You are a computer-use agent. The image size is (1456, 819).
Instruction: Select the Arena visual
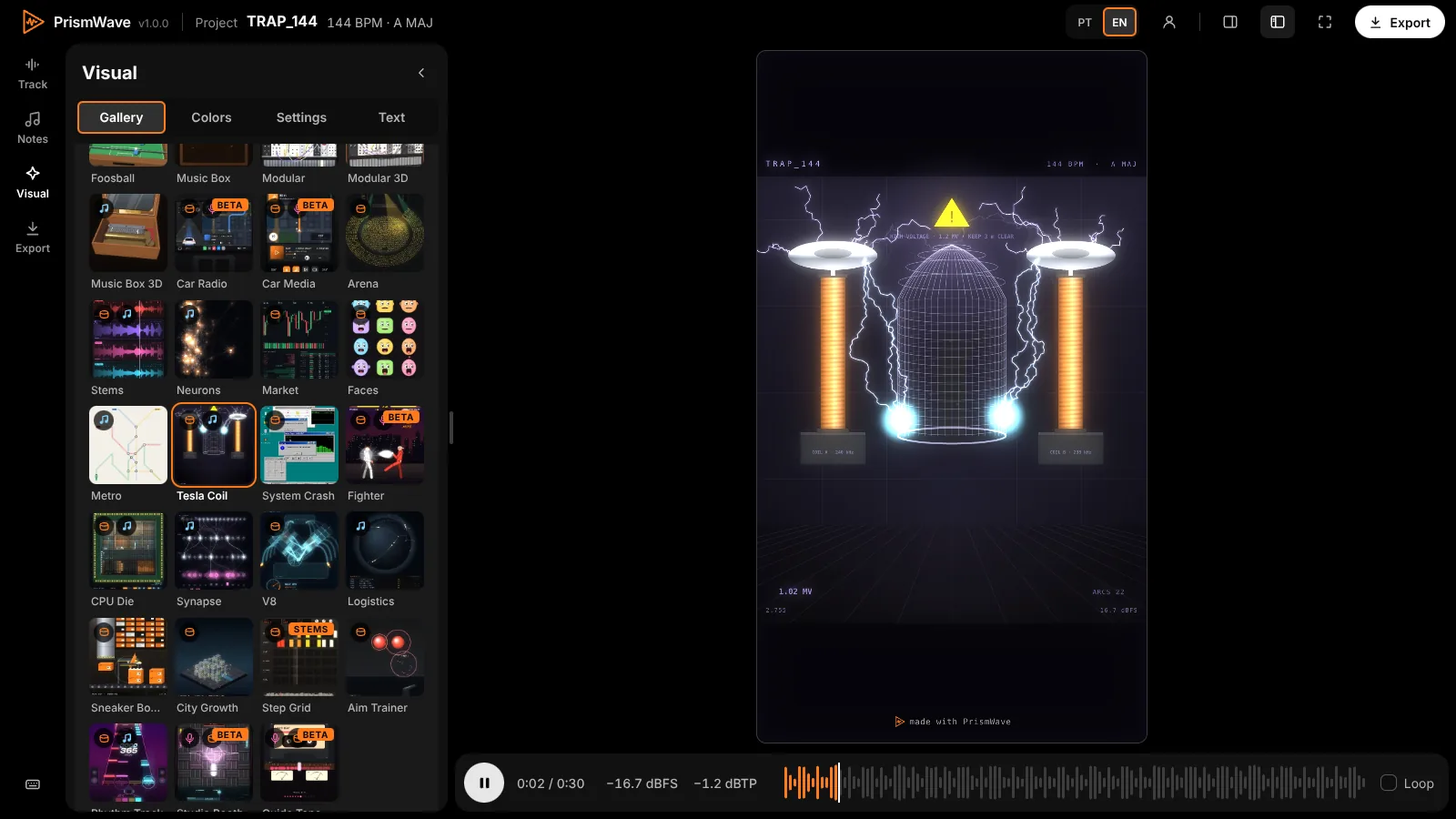tap(385, 243)
